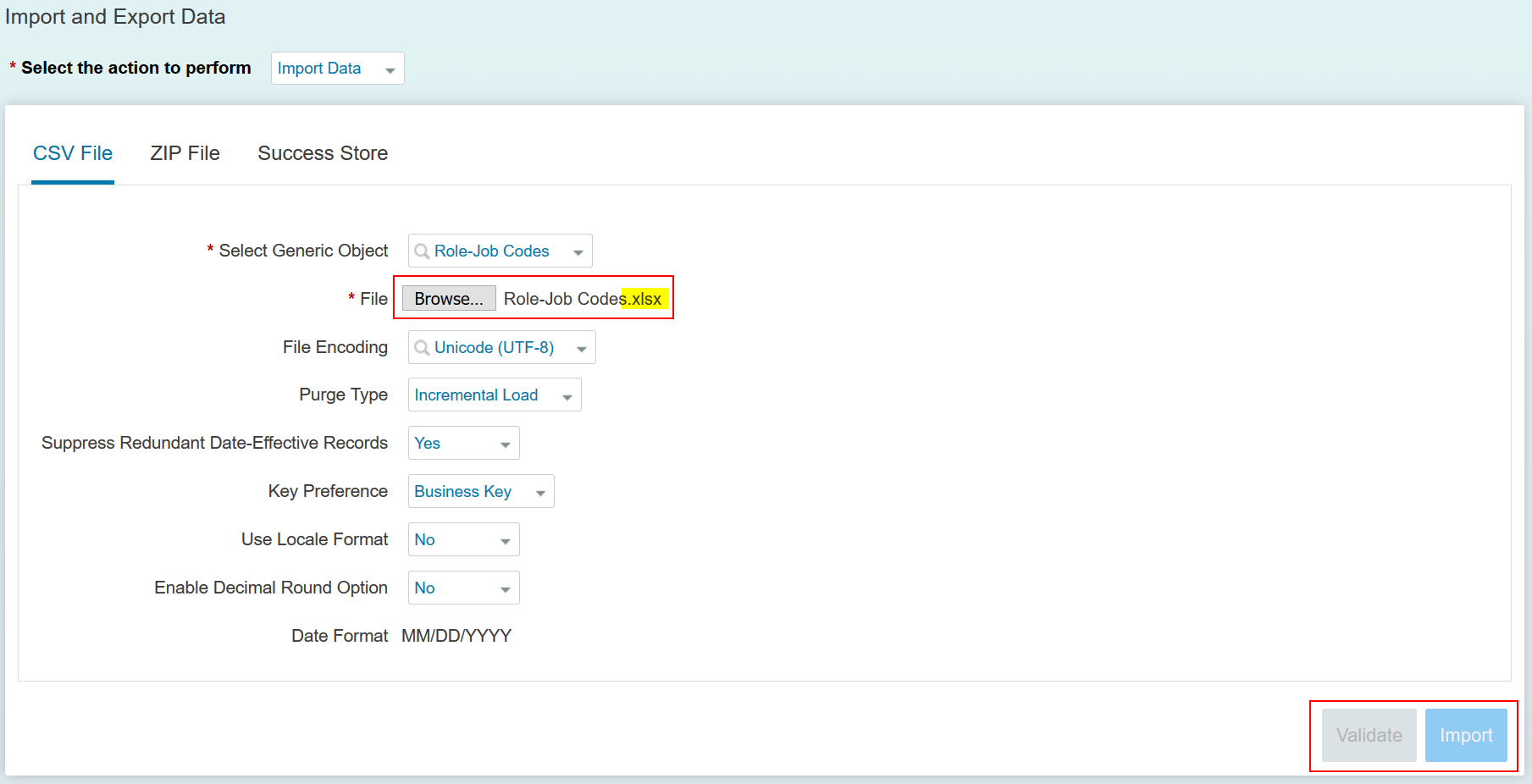This screenshot has height=784, width=1532.
Task: Open the Business Key preference dropdown
Action: pyautogui.click(x=481, y=491)
